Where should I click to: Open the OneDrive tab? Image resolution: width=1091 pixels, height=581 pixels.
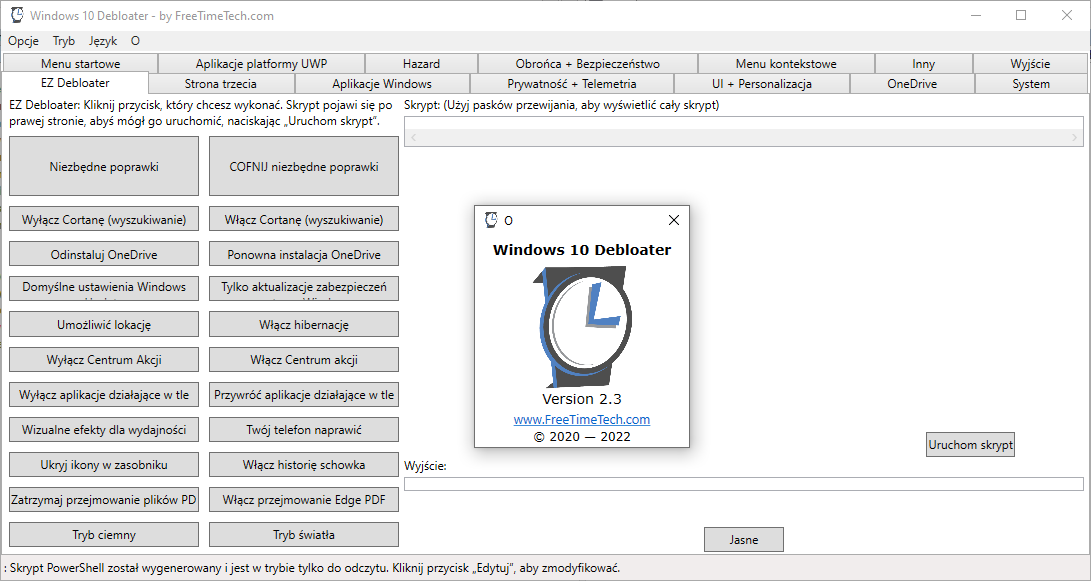[912, 83]
